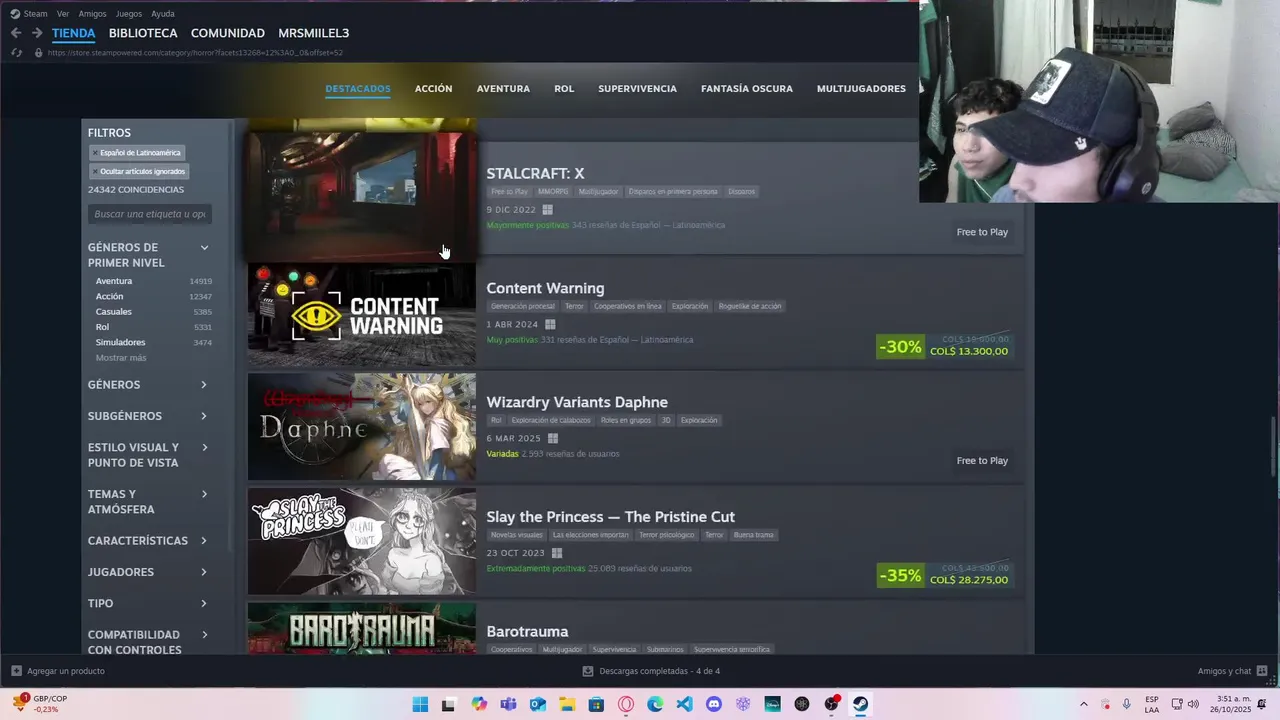Open Microsoft Edge from the taskbar

tap(655, 704)
